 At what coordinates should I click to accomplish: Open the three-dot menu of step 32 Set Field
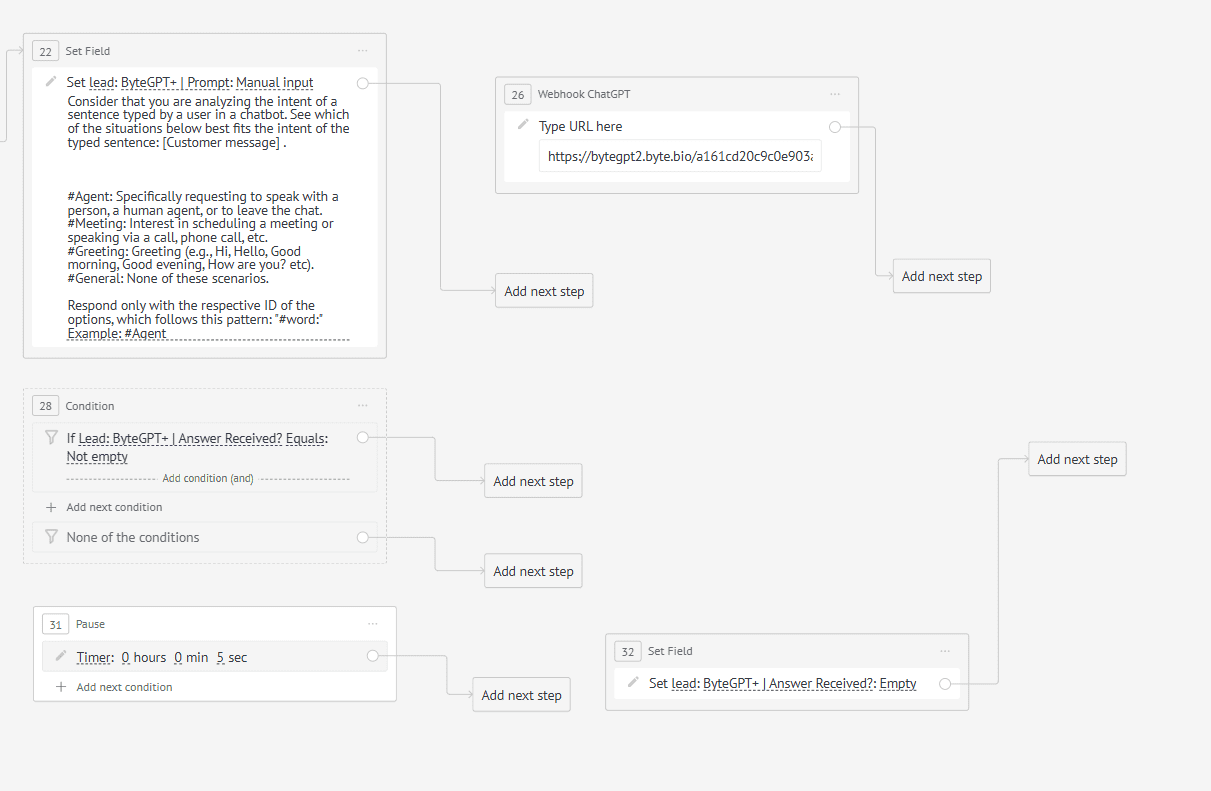point(945,651)
